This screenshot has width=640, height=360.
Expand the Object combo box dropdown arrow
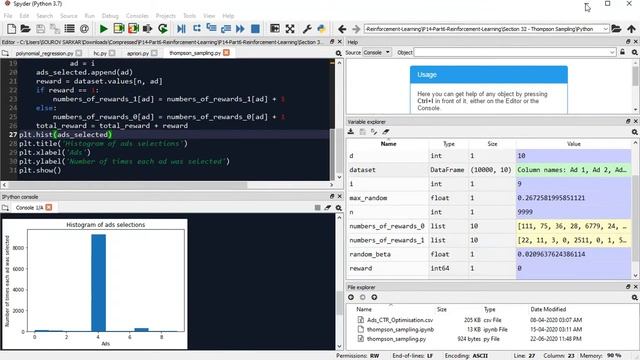pos(612,52)
